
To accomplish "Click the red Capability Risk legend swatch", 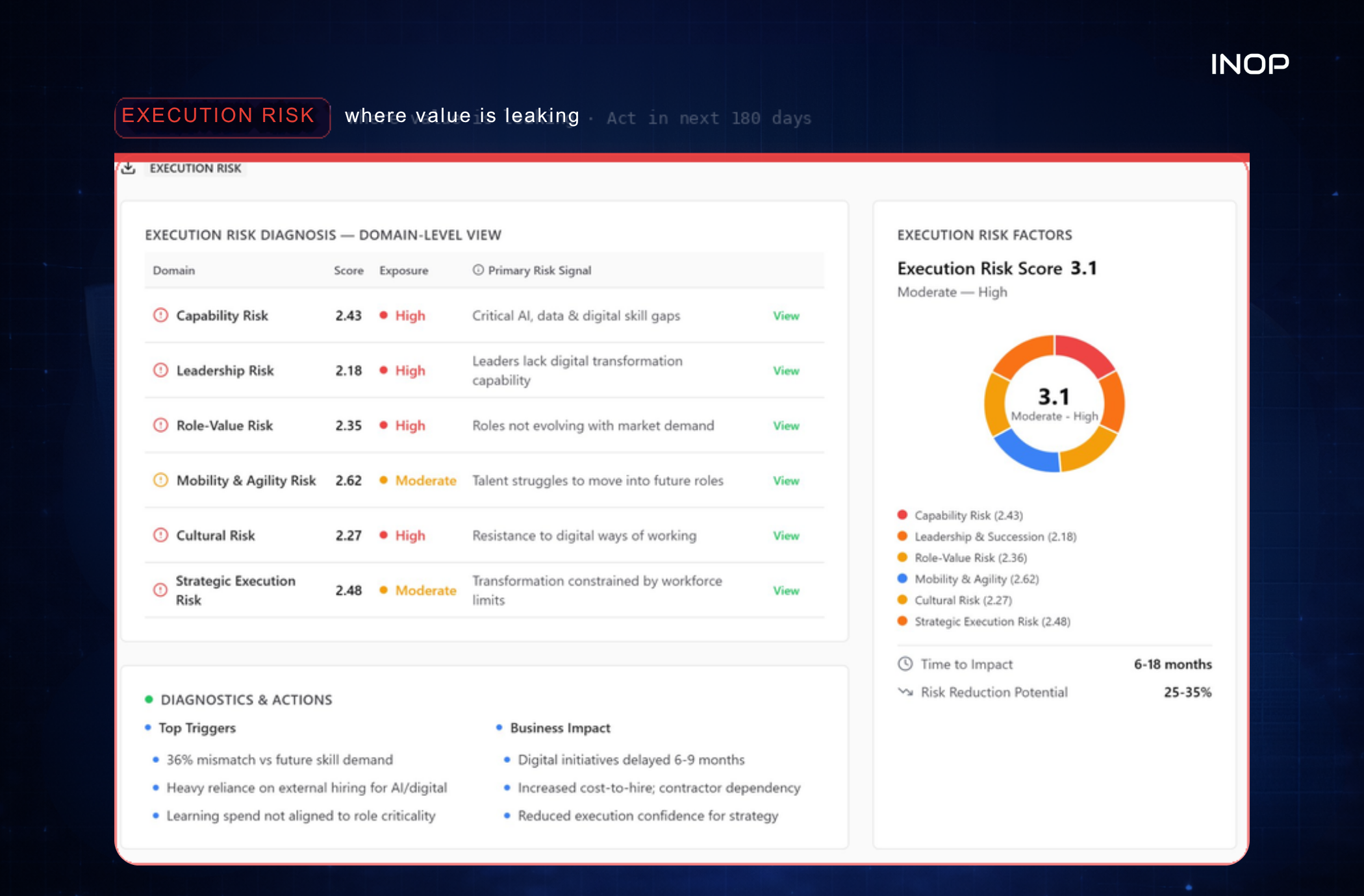I will [902, 515].
